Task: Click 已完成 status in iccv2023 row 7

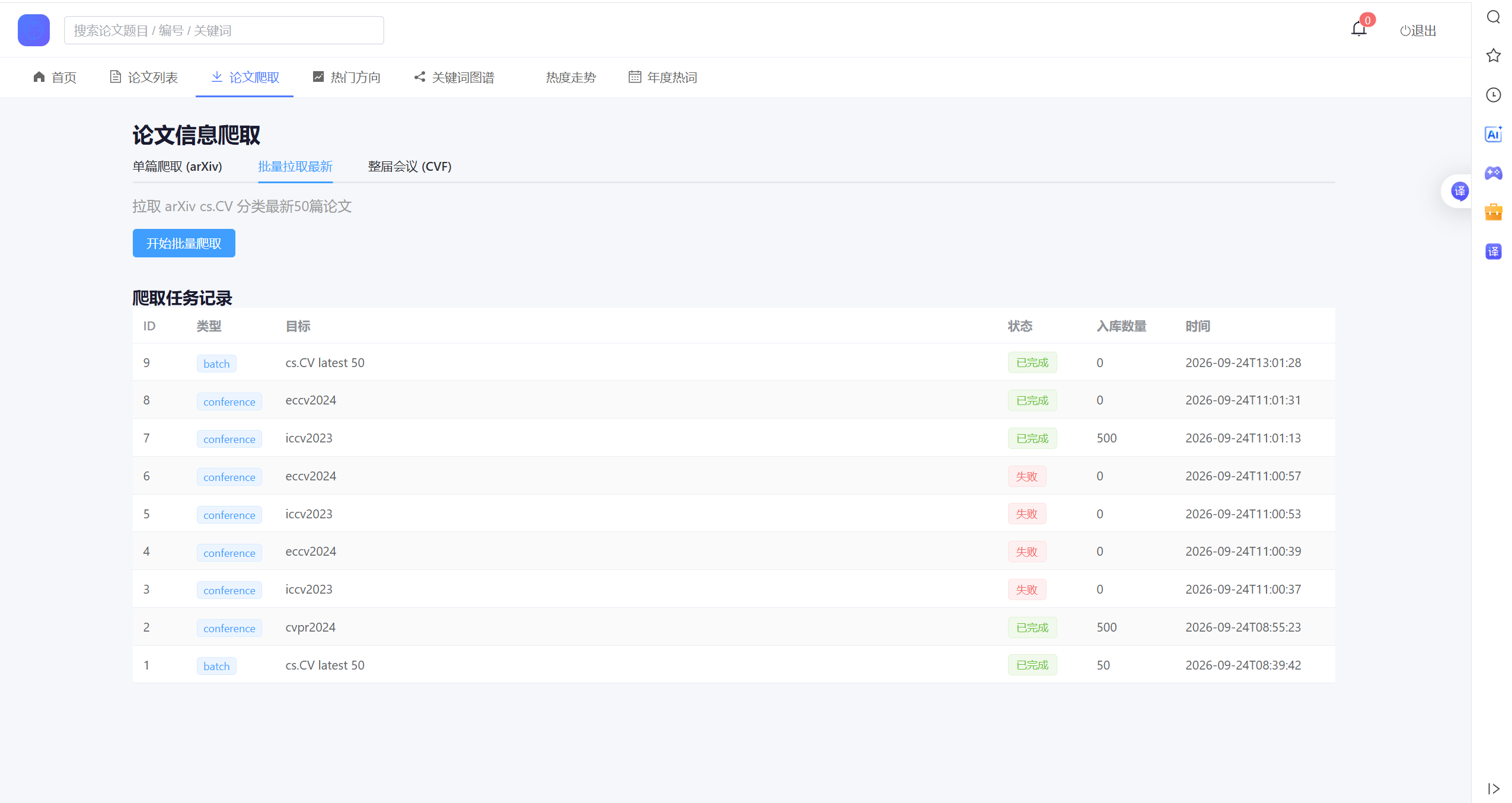Action: click(x=1032, y=438)
